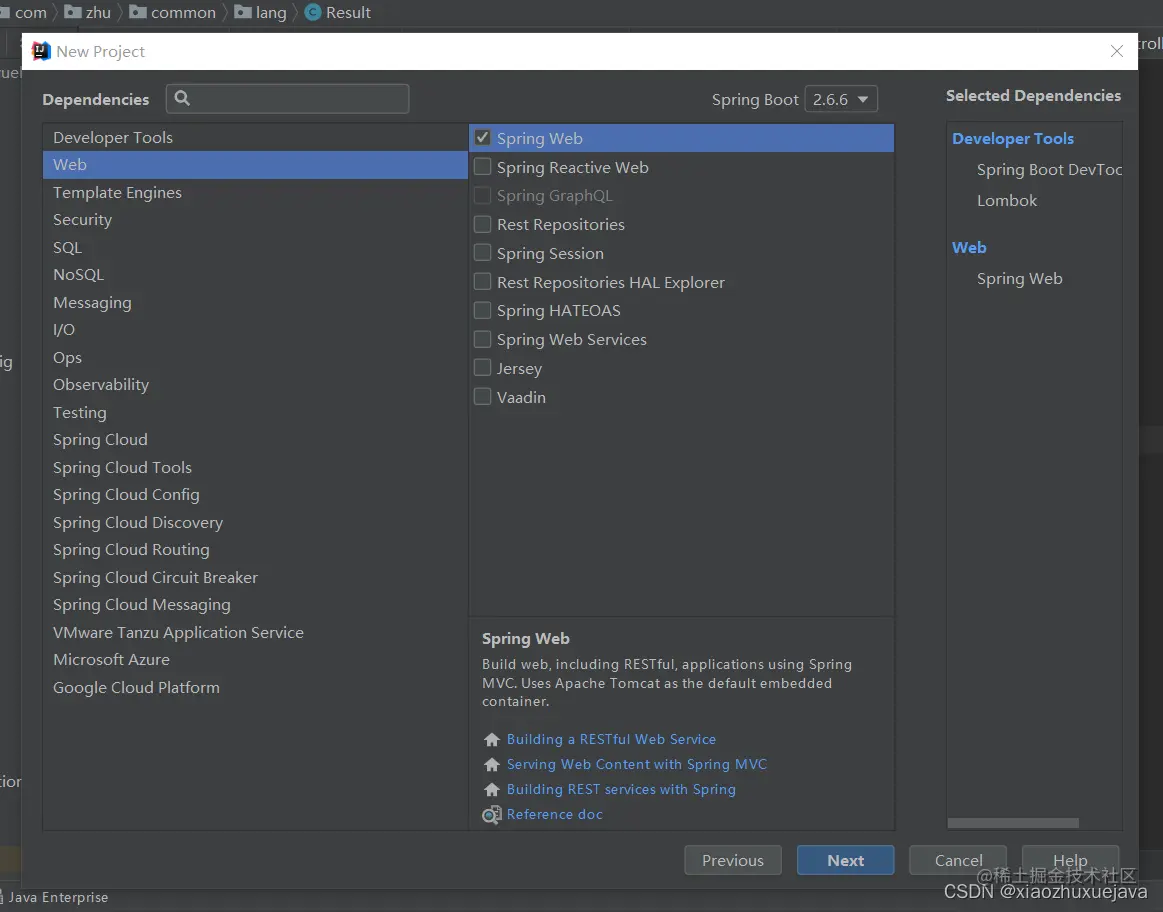Click the class icon next to Result breadcrumb

(x=313, y=13)
